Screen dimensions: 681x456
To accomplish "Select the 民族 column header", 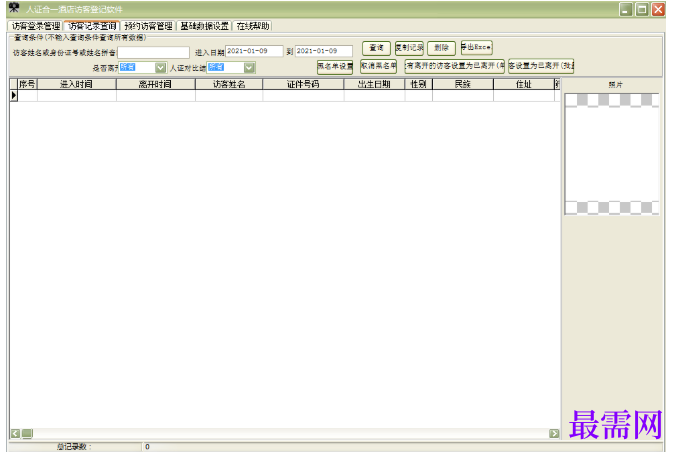I will 463,84.
